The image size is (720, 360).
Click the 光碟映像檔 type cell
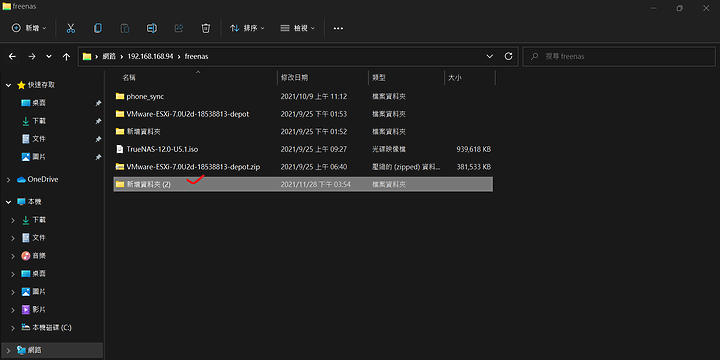tap(389, 149)
